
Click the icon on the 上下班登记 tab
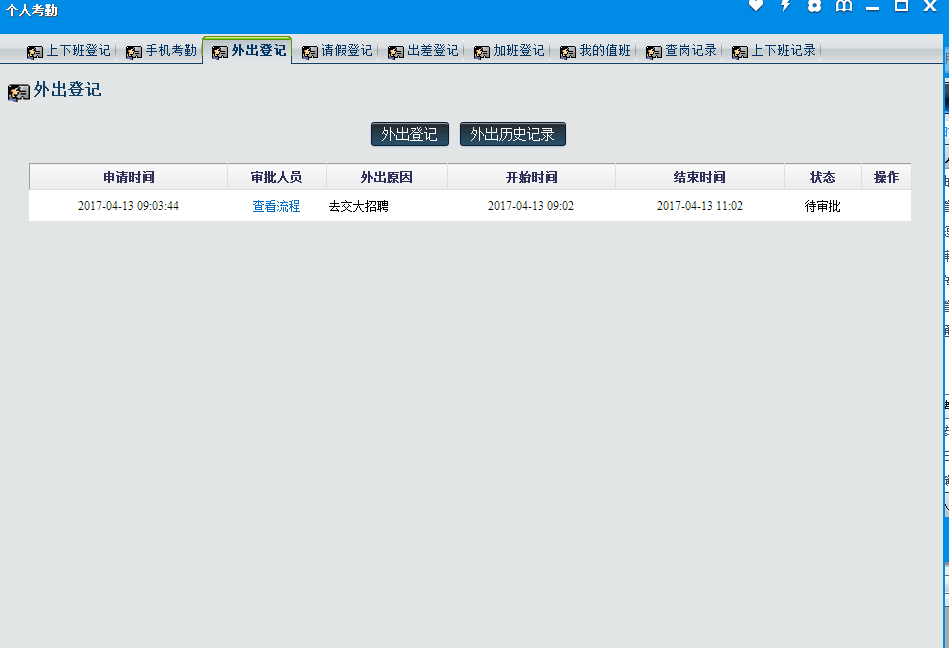point(35,51)
